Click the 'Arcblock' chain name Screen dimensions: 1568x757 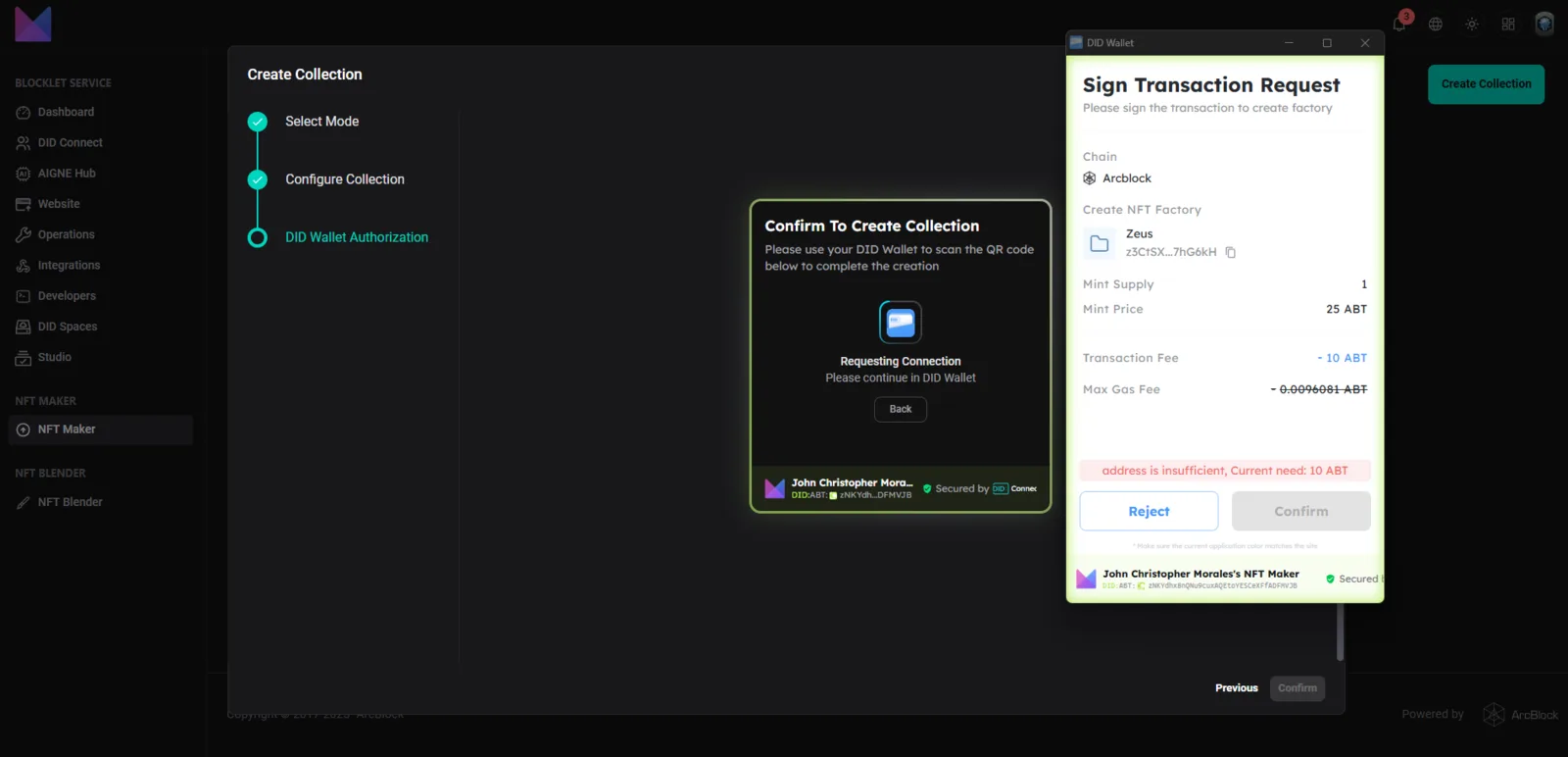click(x=1127, y=178)
